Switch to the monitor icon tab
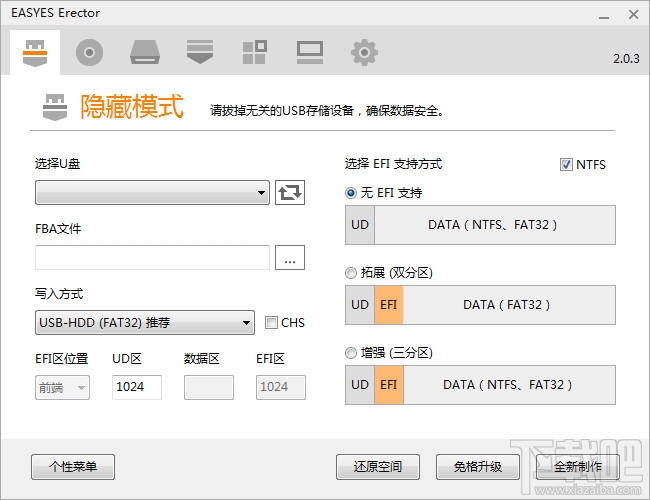 click(x=309, y=52)
